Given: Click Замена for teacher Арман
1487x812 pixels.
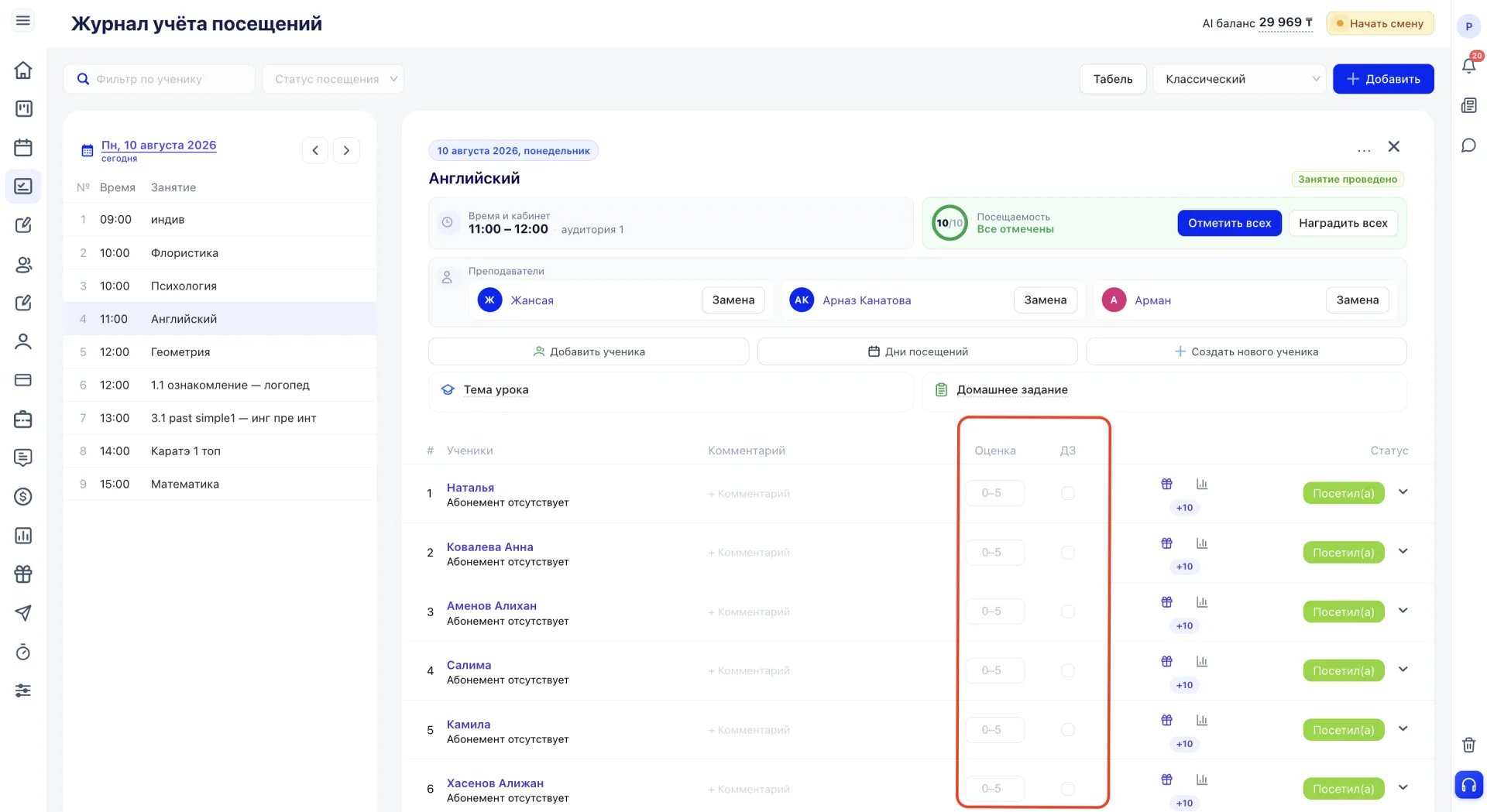Looking at the screenshot, I should click(x=1357, y=300).
